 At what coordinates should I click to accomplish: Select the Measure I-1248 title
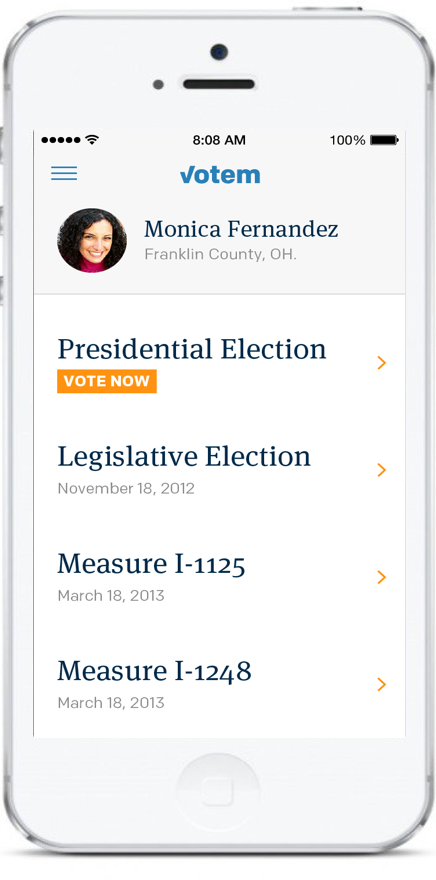154,671
